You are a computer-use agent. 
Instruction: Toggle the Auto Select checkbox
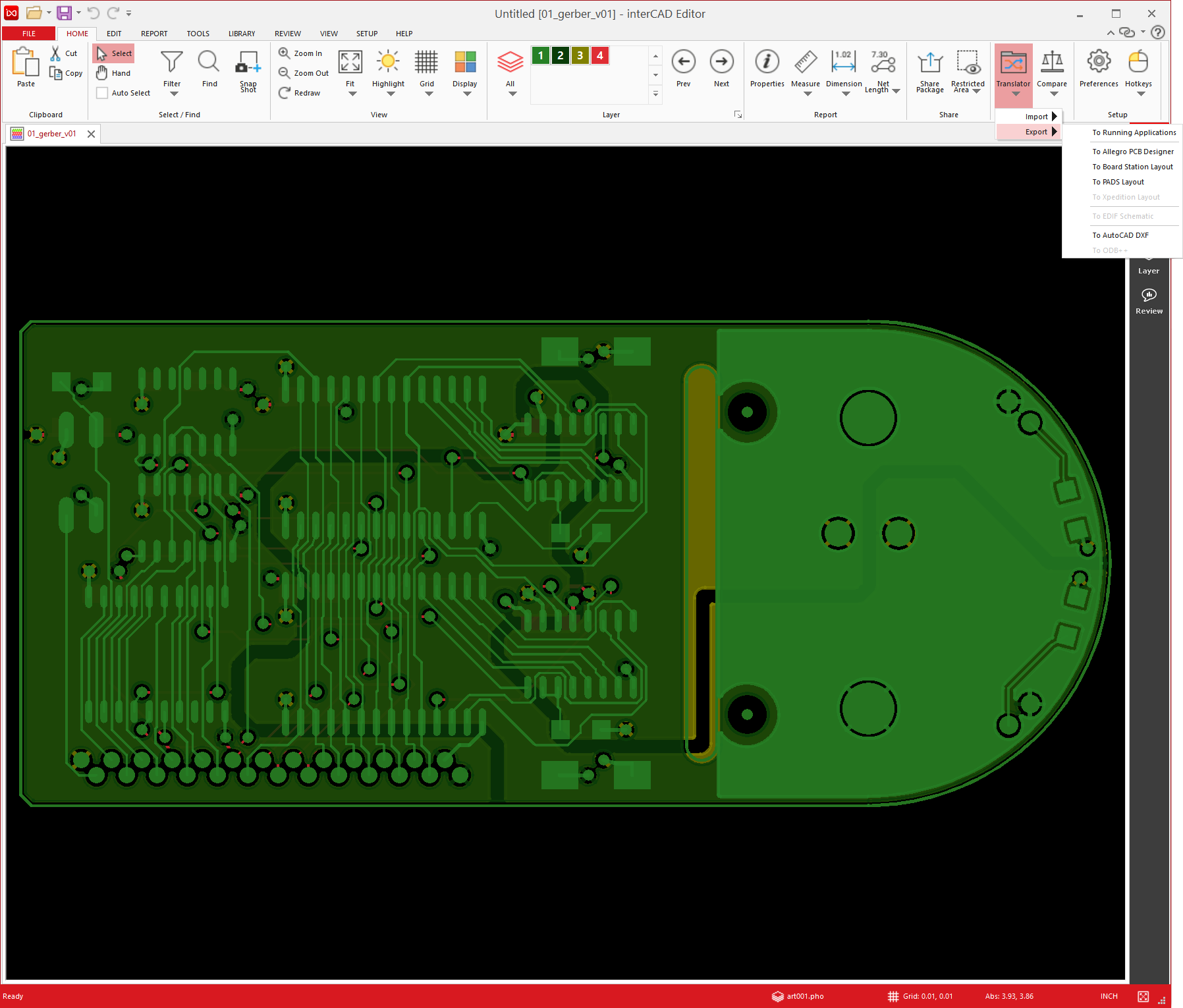102,93
